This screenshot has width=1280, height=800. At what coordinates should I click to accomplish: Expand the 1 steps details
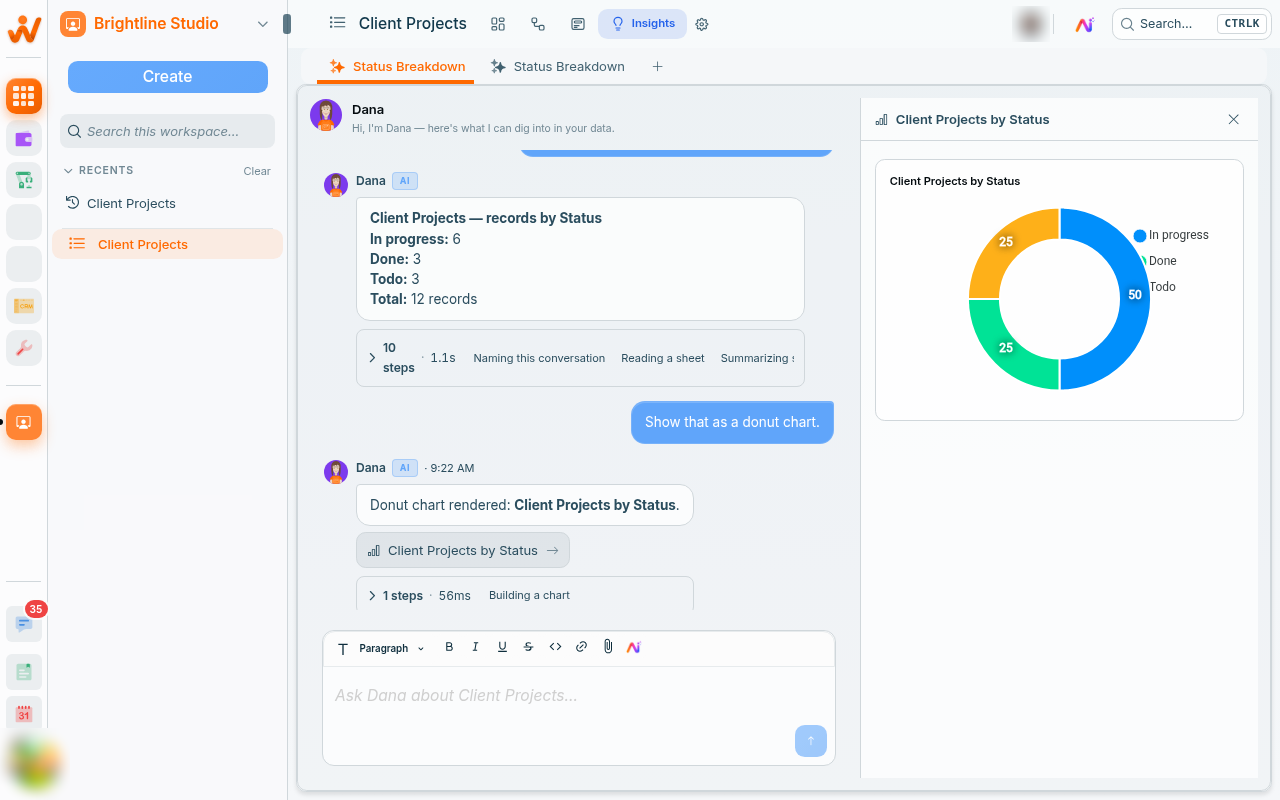point(372,596)
